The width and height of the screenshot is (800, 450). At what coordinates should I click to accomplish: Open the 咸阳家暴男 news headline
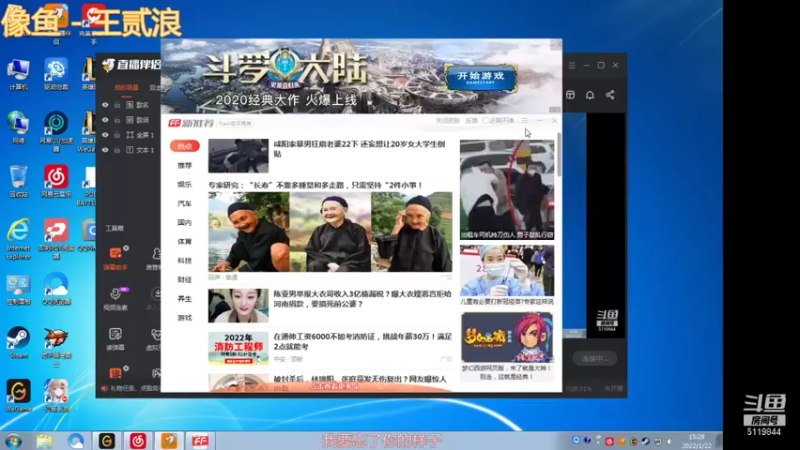click(x=359, y=149)
